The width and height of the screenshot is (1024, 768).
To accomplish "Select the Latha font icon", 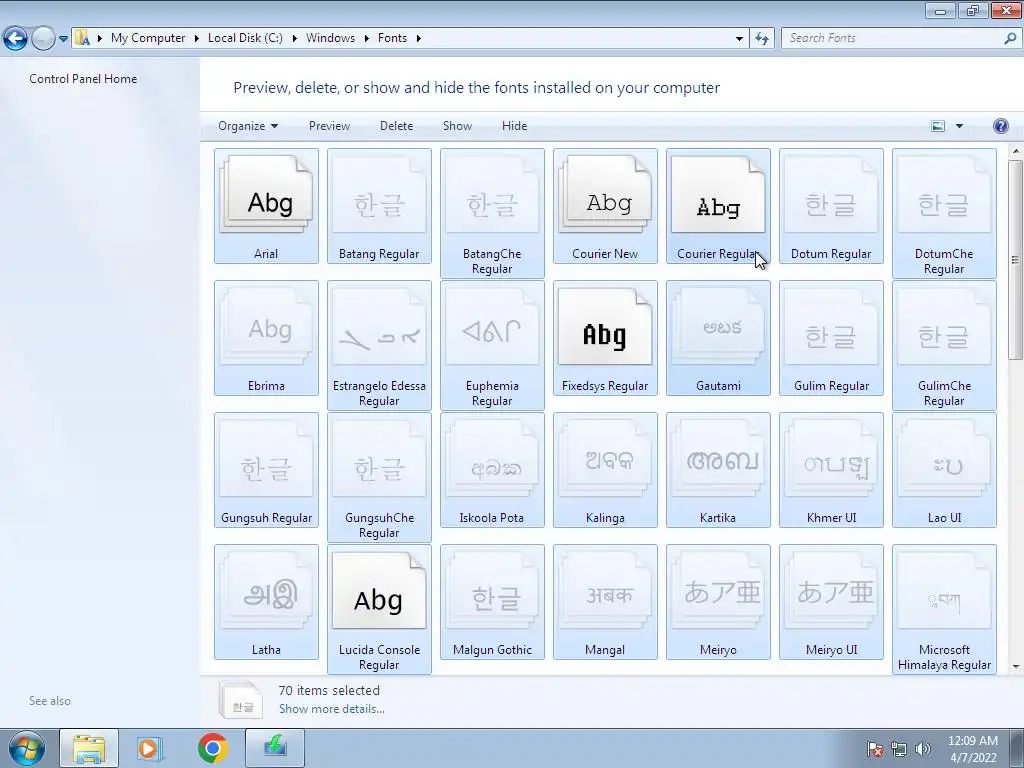I will click(x=266, y=601).
